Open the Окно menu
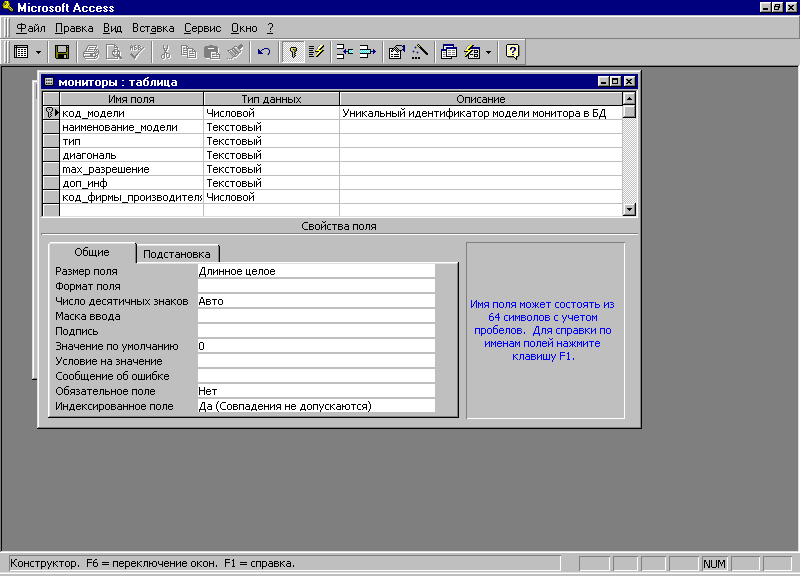 point(244,28)
